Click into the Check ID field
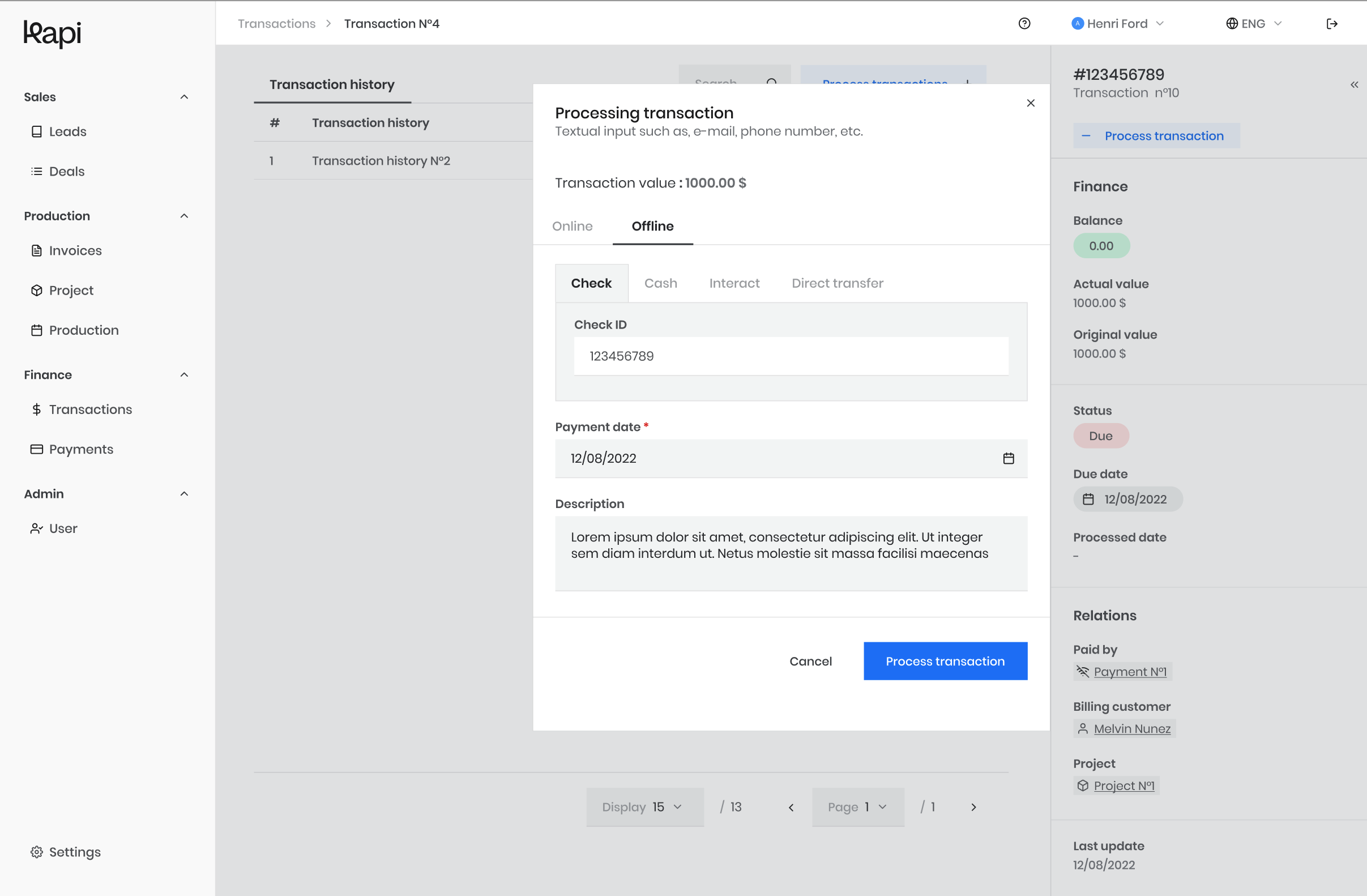This screenshot has height=896, width=1367. pos(791,356)
